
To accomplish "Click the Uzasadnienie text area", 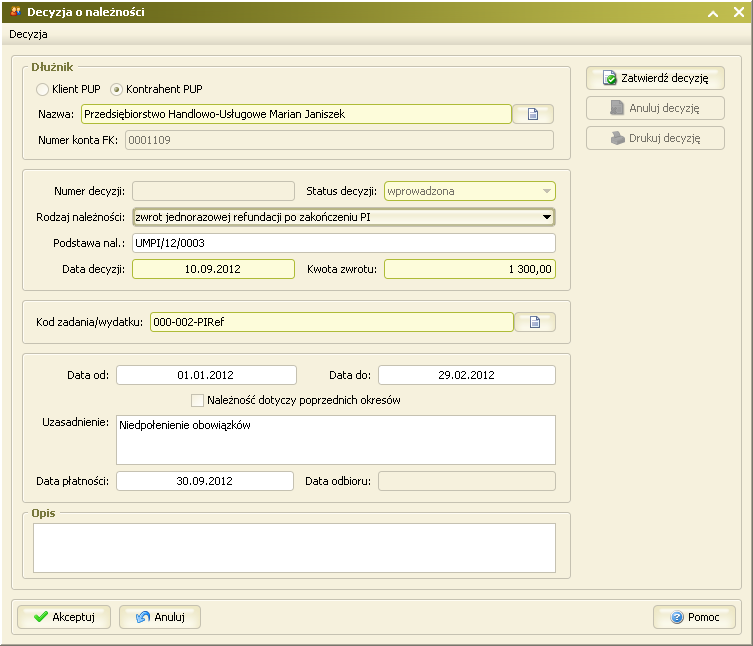I will pos(336,440).
